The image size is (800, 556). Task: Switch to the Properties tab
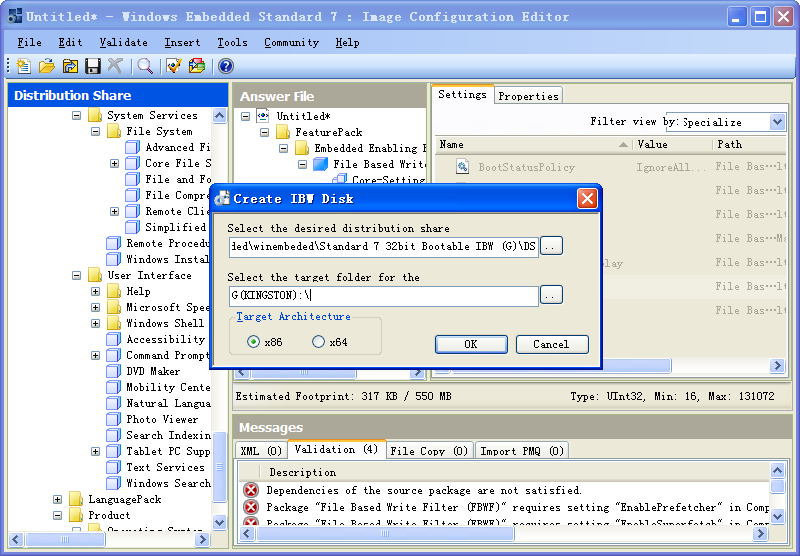point(528,96)
